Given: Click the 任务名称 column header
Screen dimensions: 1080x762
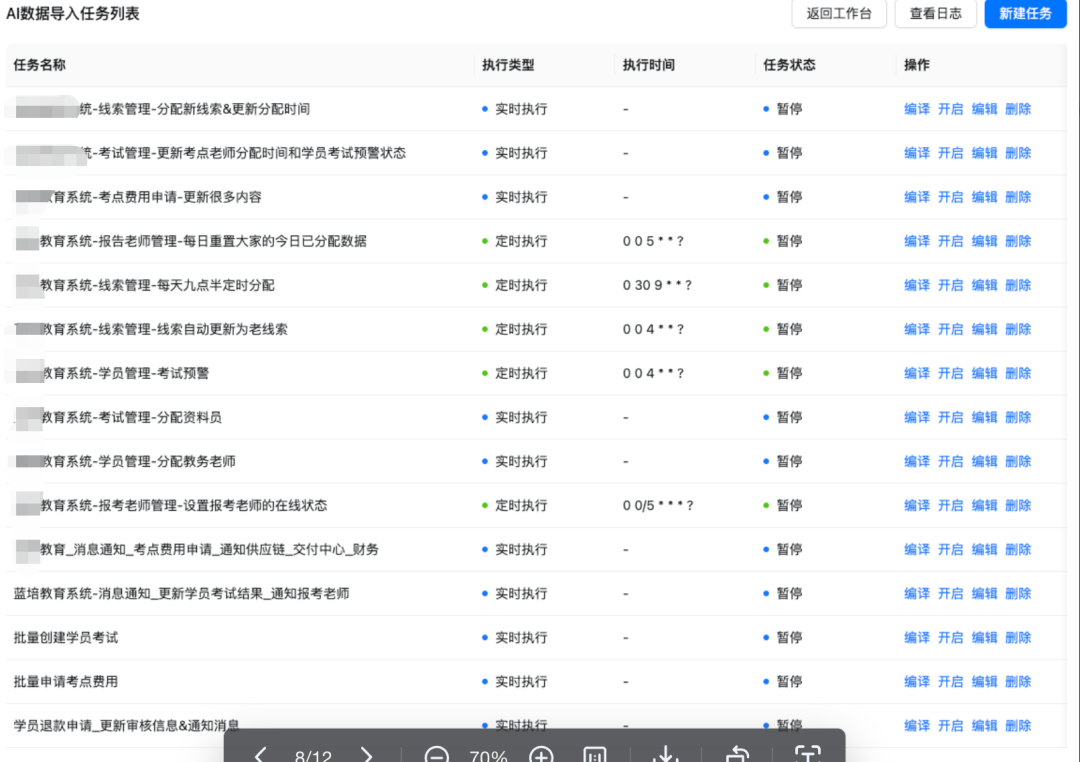Looking at the screenshot, I should coord(40,65).
